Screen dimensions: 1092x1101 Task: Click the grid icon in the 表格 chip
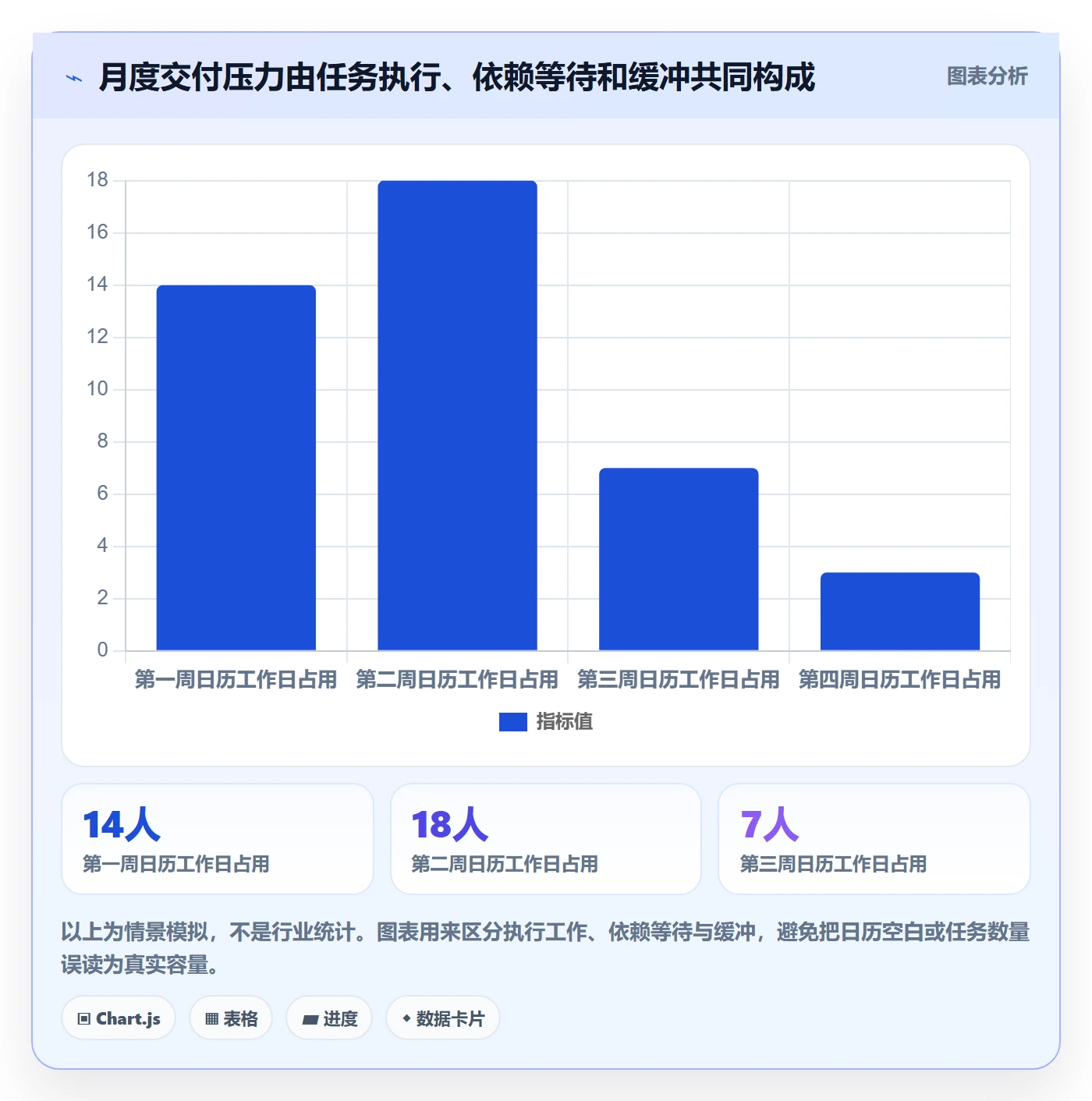click(211, 1019)
